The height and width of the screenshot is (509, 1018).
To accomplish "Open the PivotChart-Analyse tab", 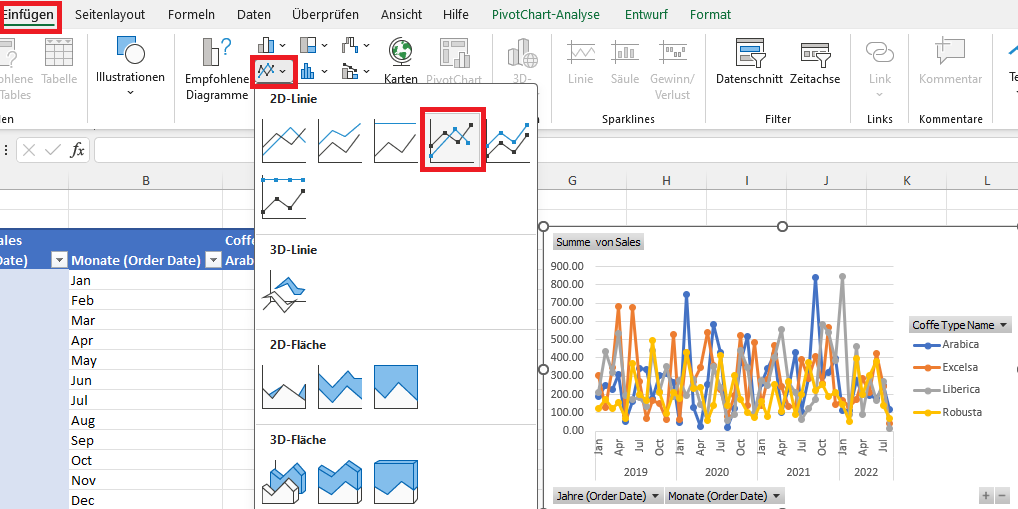I will click(x=546, y=14).
